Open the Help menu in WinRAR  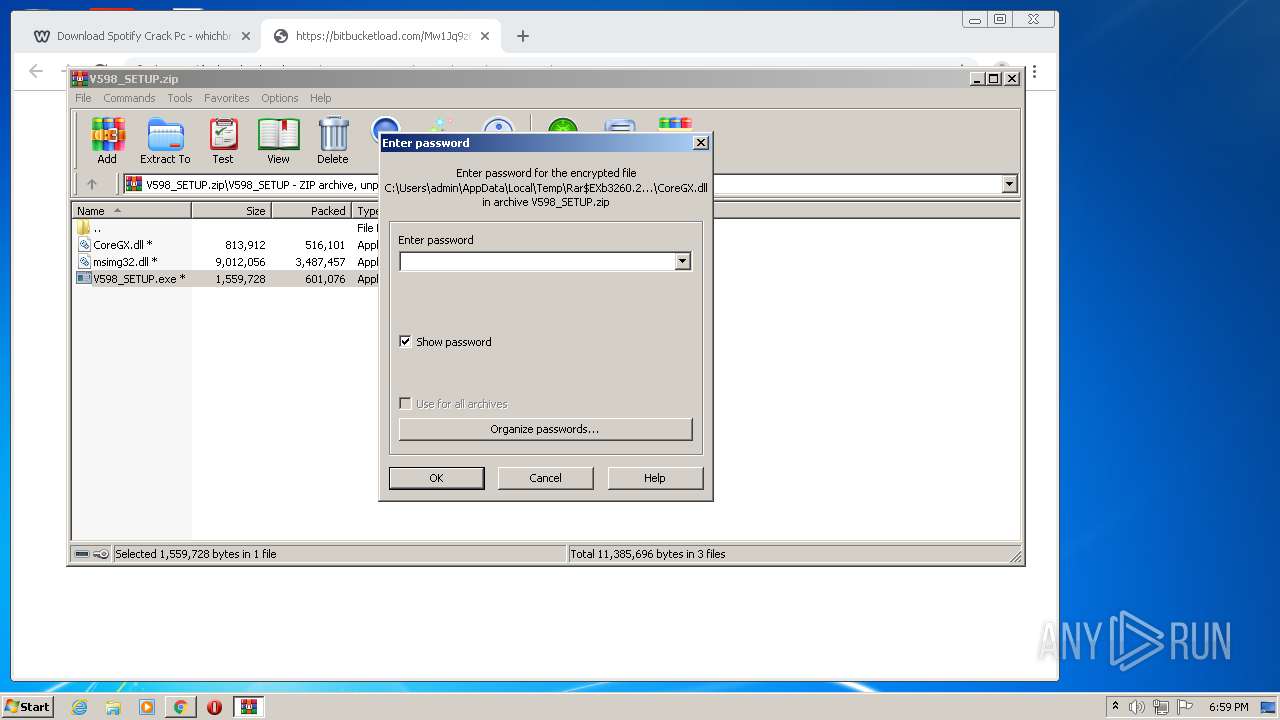pos(320,98)
